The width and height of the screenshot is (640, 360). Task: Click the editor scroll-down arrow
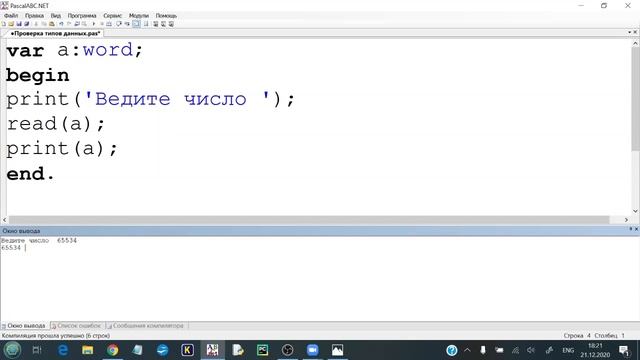(635, 211)
